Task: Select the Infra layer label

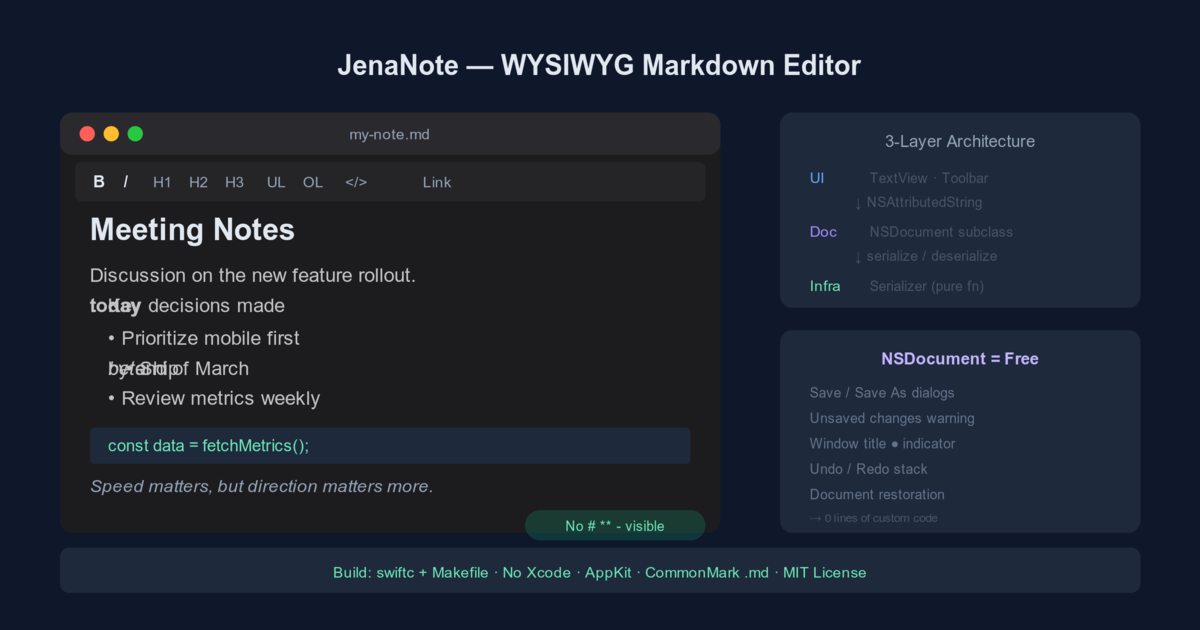Action: click(x=825, y=286)
